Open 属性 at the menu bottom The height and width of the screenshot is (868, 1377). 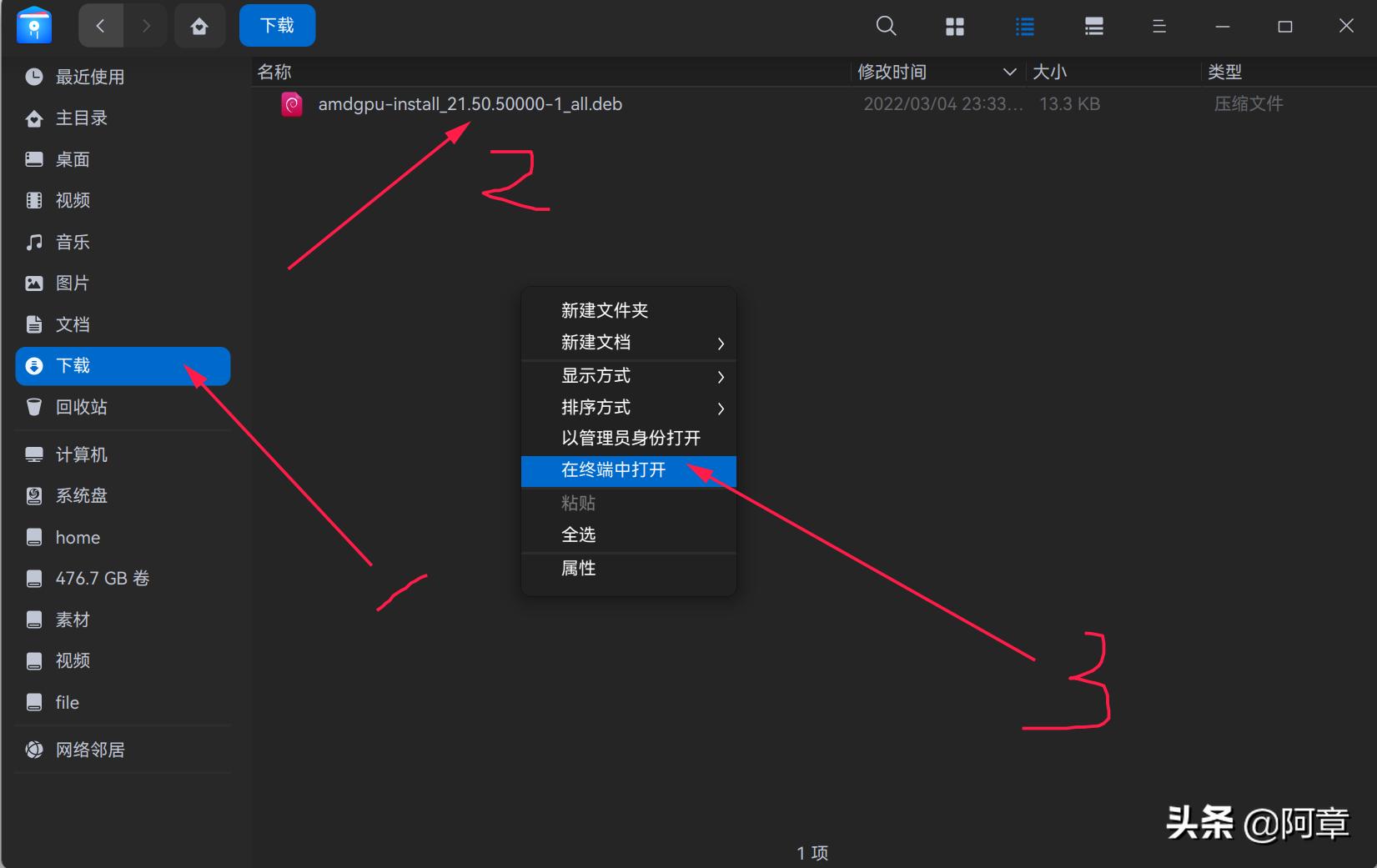[579, 568]
